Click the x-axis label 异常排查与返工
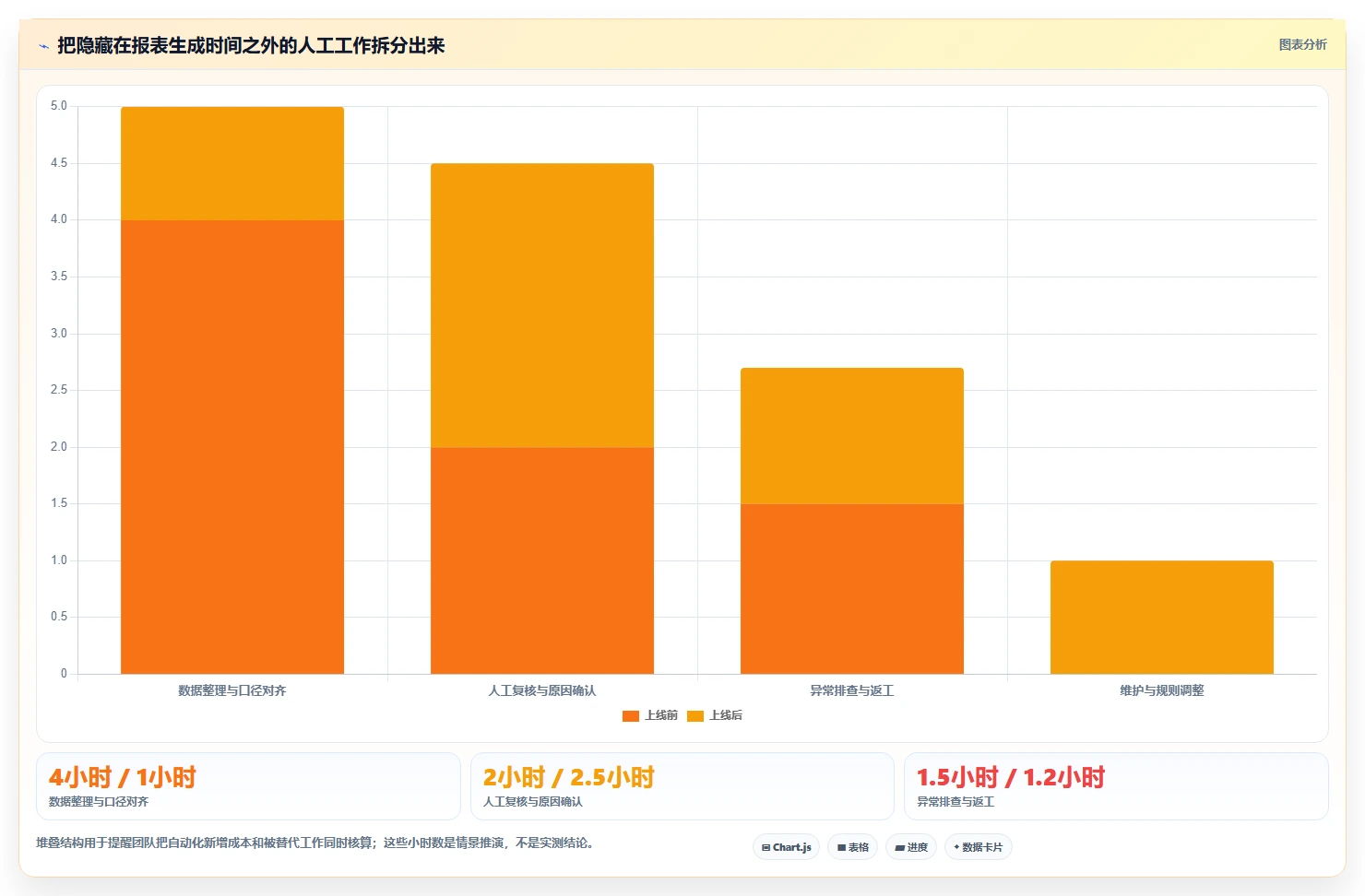The image size is (1365, 896). click(852, 690)
